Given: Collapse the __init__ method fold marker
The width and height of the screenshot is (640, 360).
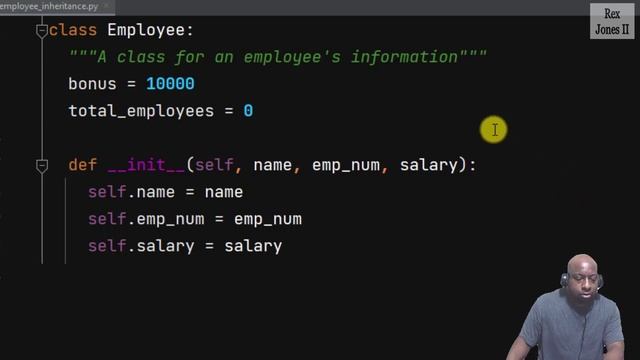Looking at the screenshot, I should click(42, 166).
